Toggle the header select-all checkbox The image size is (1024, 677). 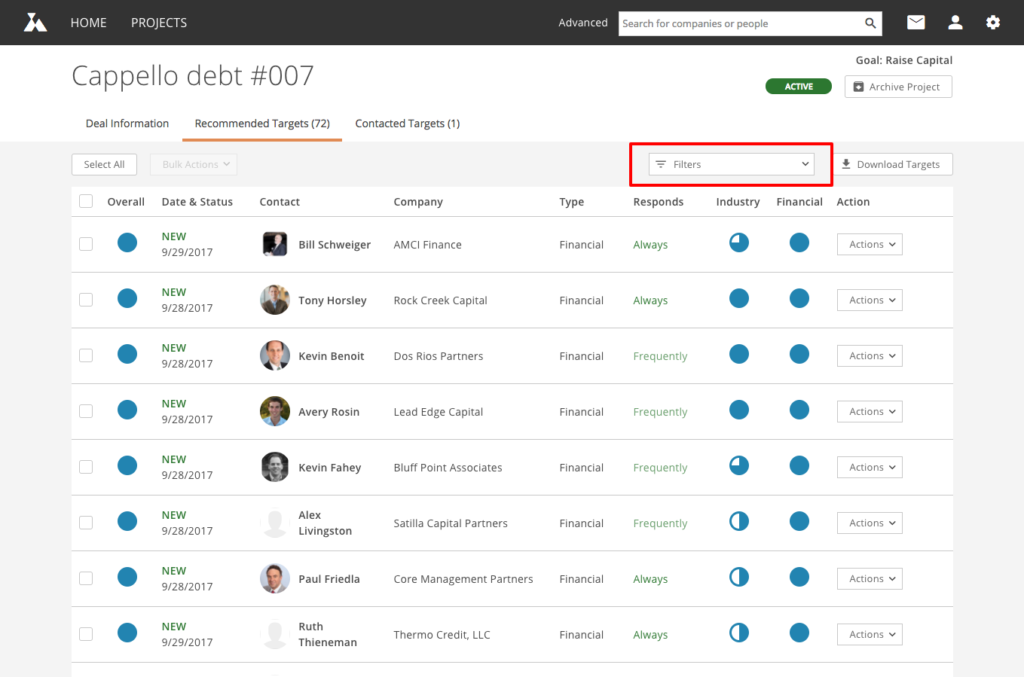(x=86, y=201)
